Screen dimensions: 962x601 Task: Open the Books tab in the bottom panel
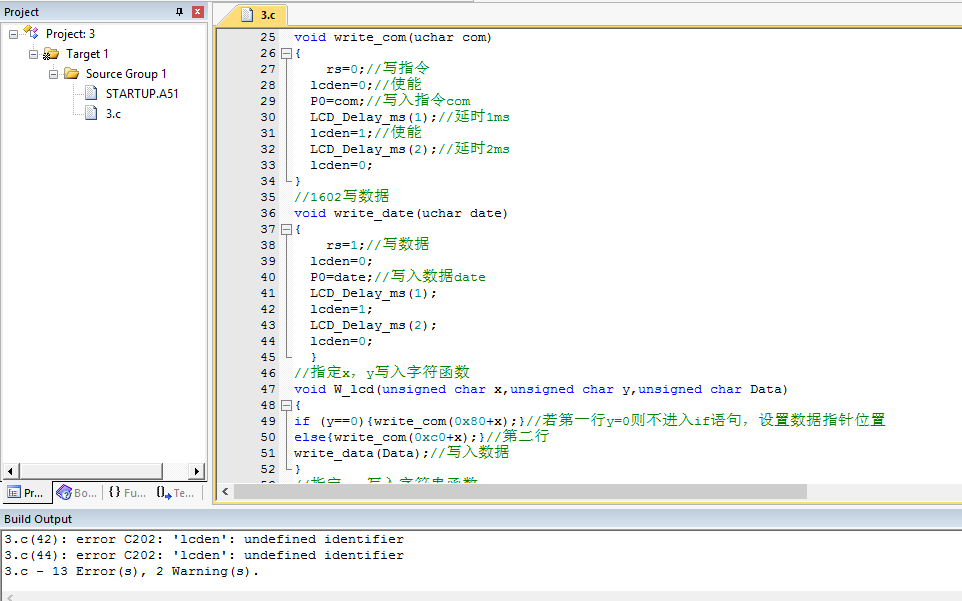click(x=77, y=492)
